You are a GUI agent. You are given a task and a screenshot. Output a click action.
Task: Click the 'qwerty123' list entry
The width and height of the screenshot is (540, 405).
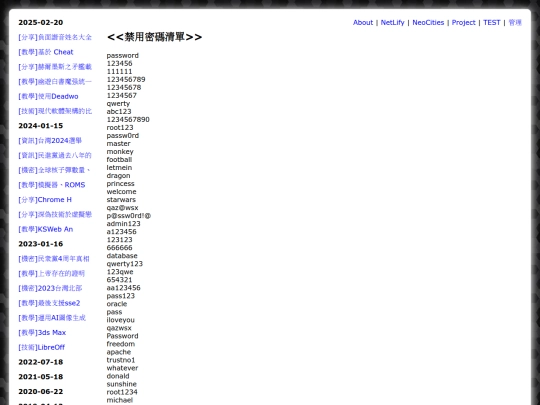pos(125,264)
